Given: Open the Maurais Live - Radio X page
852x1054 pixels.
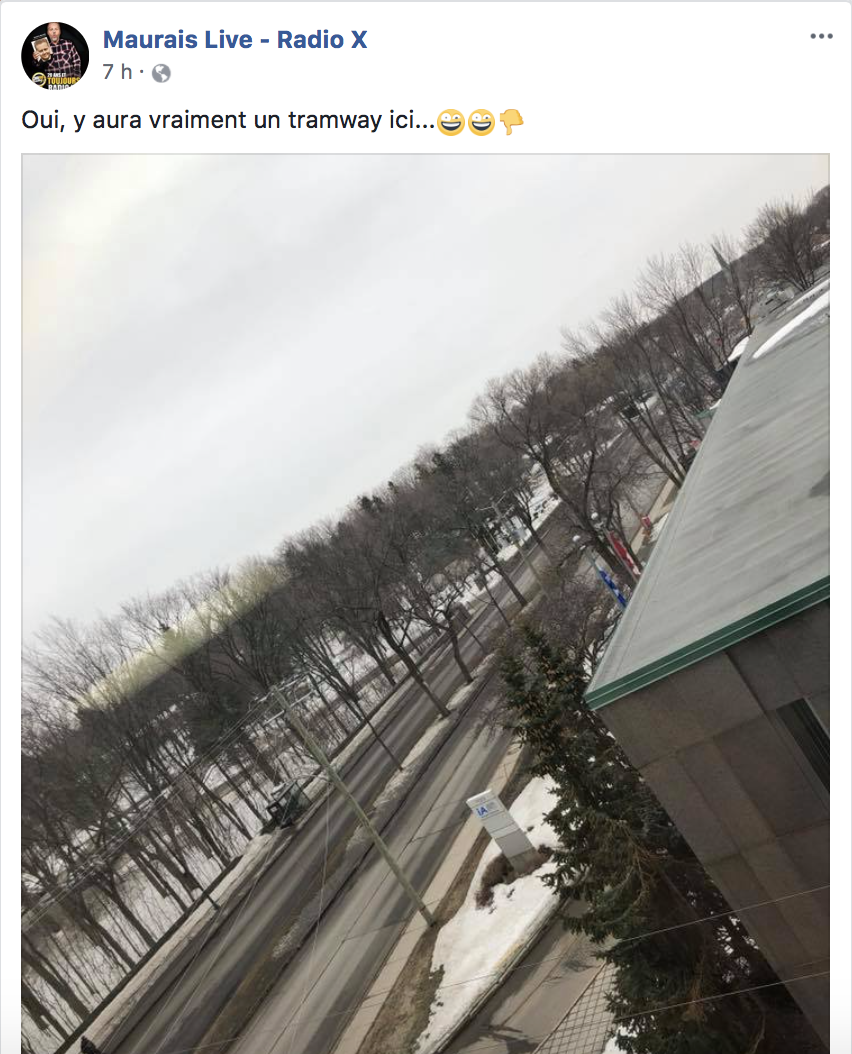Looking at the screenshot, I should (235, 40).
